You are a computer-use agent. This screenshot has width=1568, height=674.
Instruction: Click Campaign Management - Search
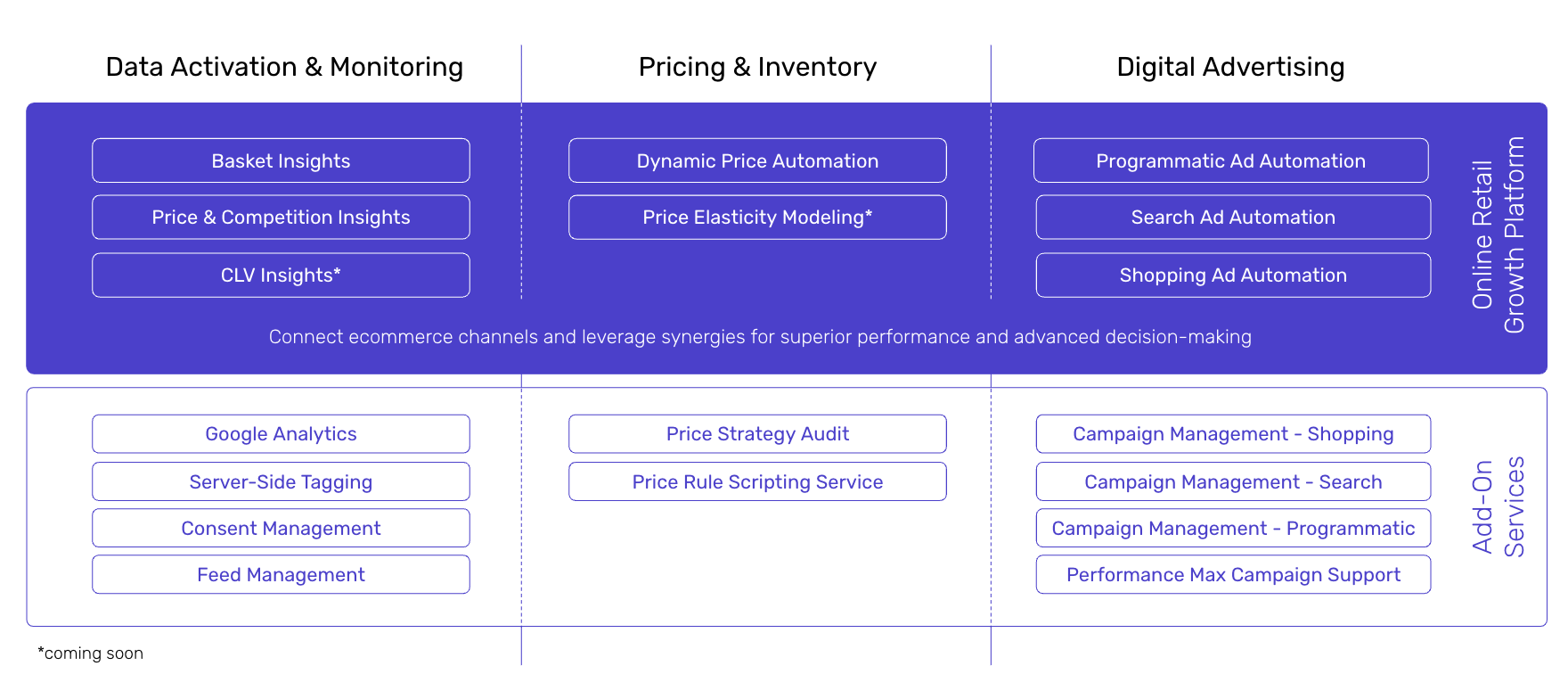click(1233, 481)
